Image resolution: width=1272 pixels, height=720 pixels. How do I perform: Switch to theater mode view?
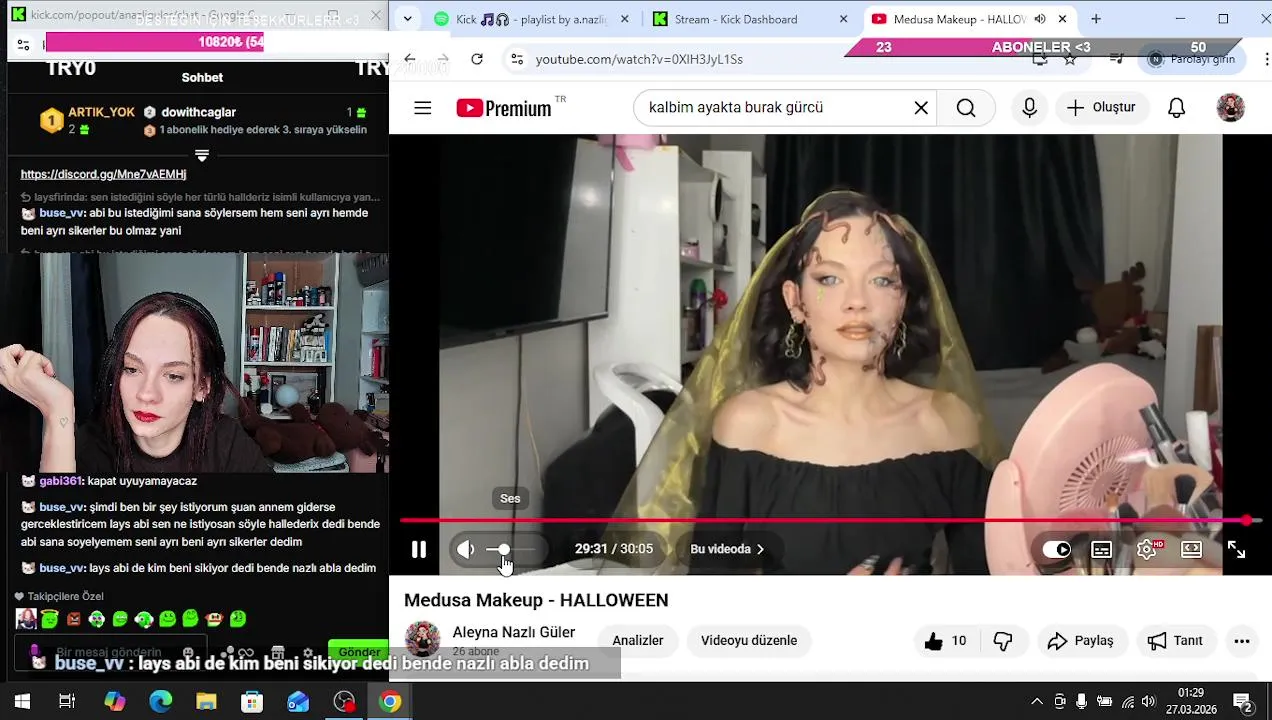pyautogui.click(x=1191, y=549)
